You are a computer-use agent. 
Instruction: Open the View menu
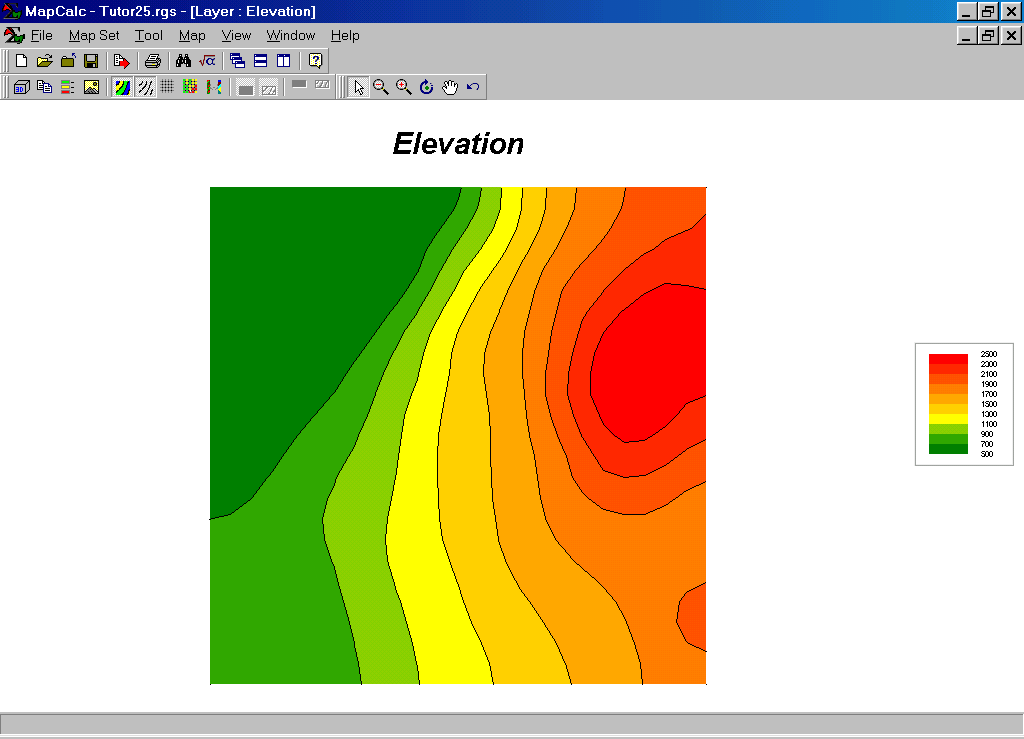click(x=236, y=36)
